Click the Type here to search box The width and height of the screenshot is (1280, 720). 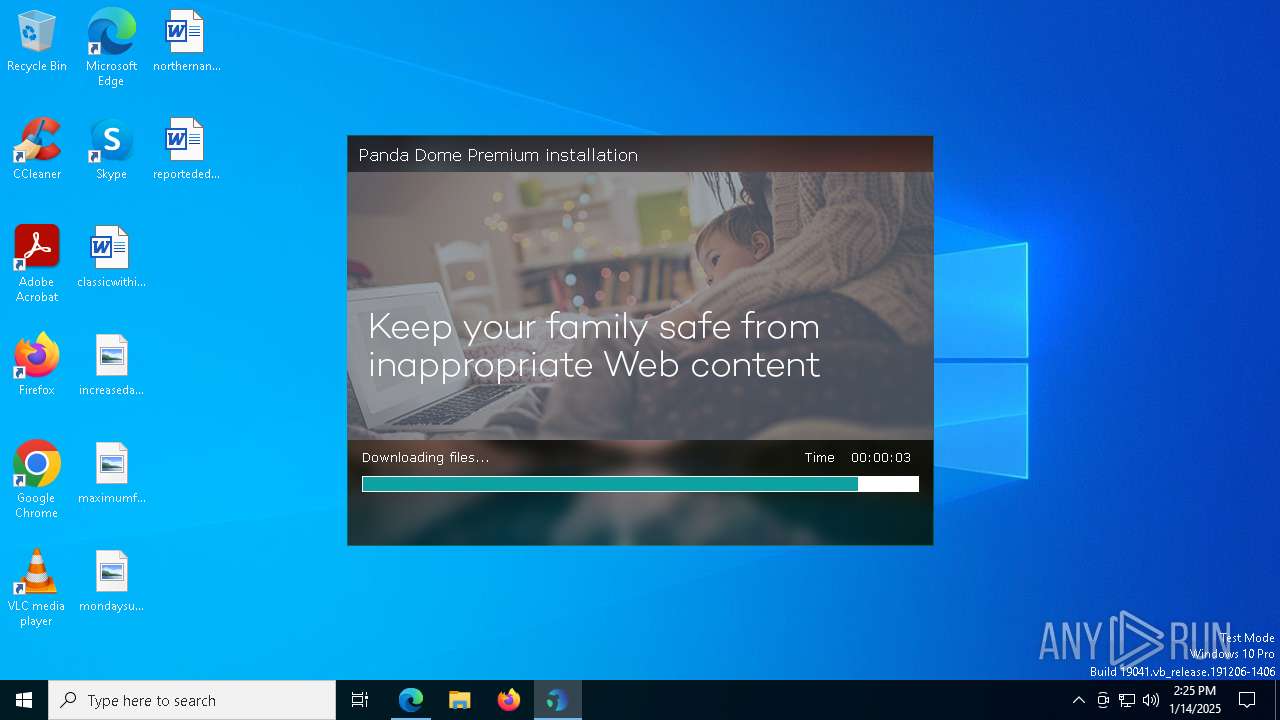192,700
